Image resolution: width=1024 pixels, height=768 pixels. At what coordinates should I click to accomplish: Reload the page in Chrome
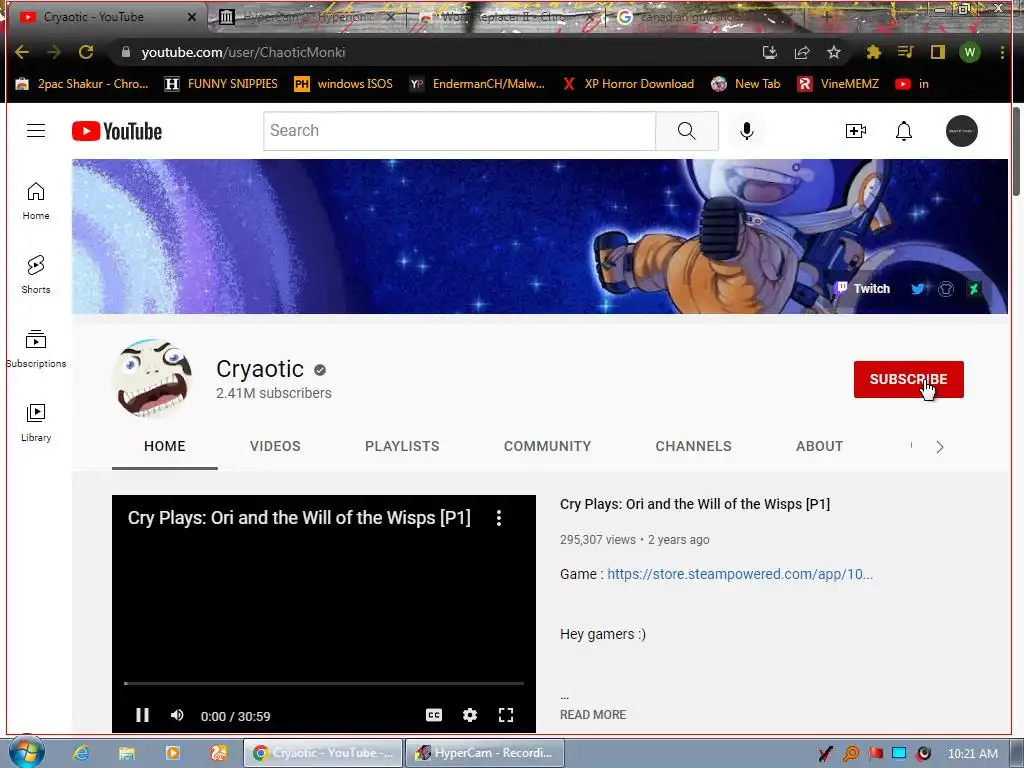pos(86,52)
